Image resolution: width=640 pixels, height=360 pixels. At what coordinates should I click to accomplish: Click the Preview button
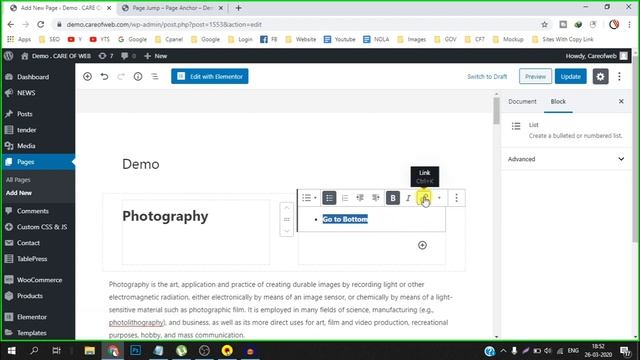point(535,76)
